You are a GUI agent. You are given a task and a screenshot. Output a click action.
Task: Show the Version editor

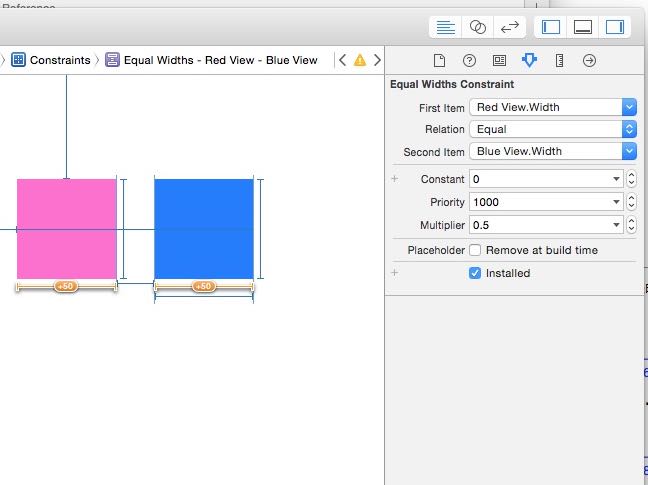(510, 27)
